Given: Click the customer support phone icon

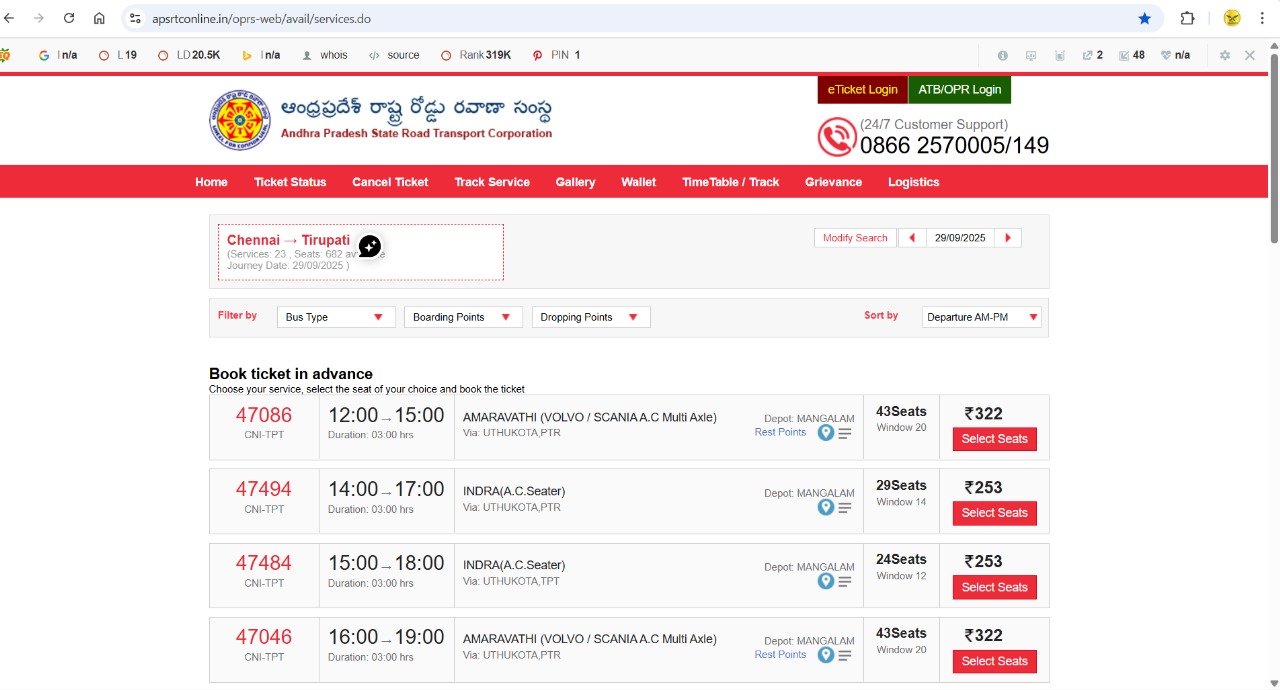Looking at the screenshot, I should pyautogui.click(x=838, y=136).
